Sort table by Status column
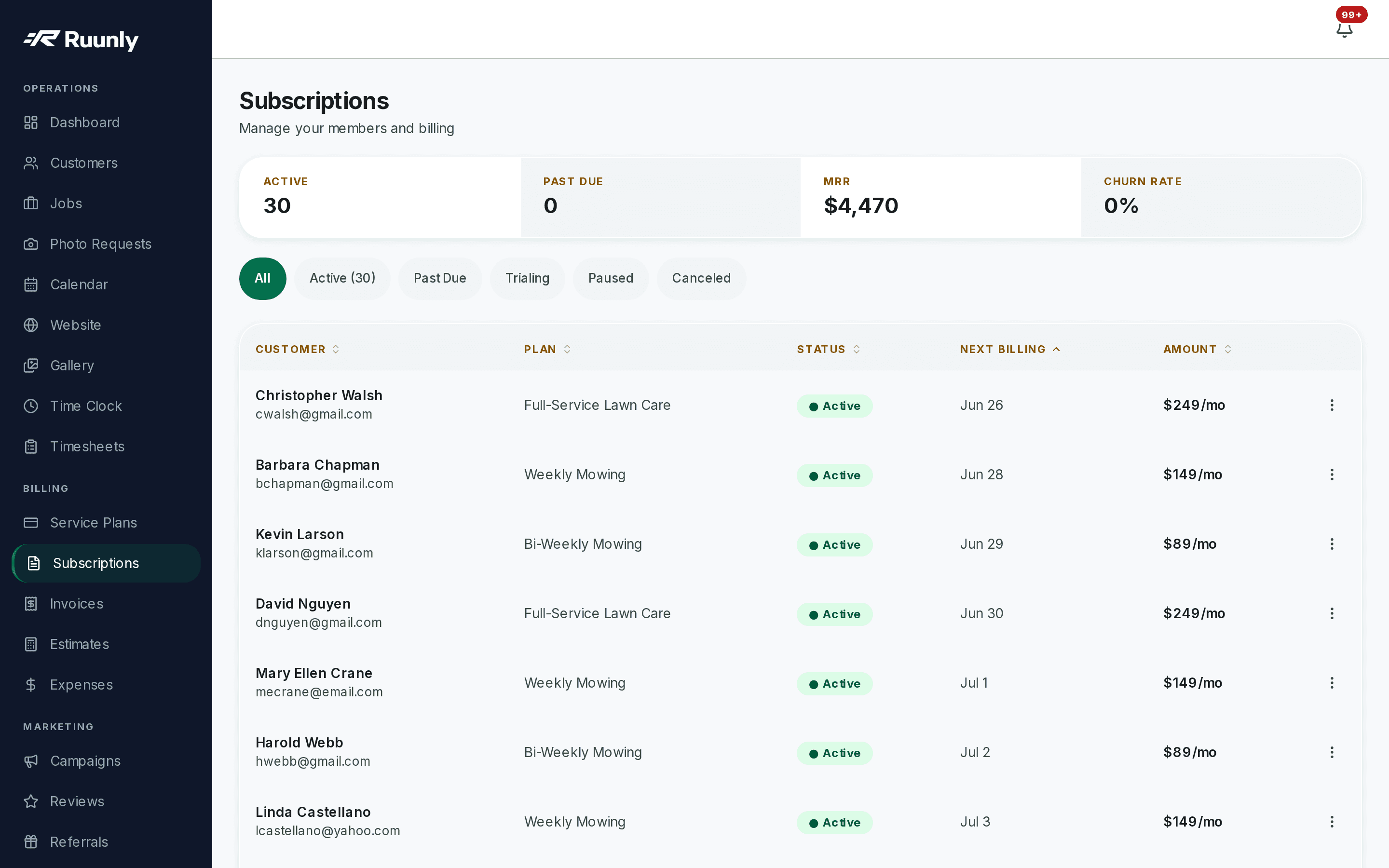Viewport: 1389px width, 868px height. tap(828, 349)
